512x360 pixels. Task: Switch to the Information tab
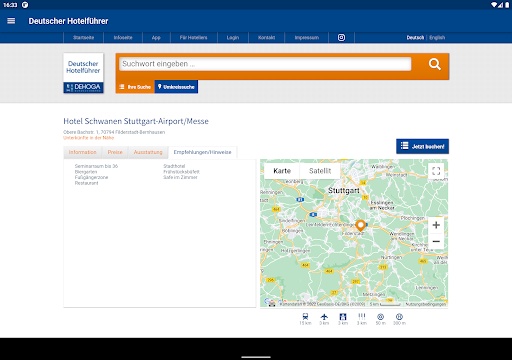83,152
